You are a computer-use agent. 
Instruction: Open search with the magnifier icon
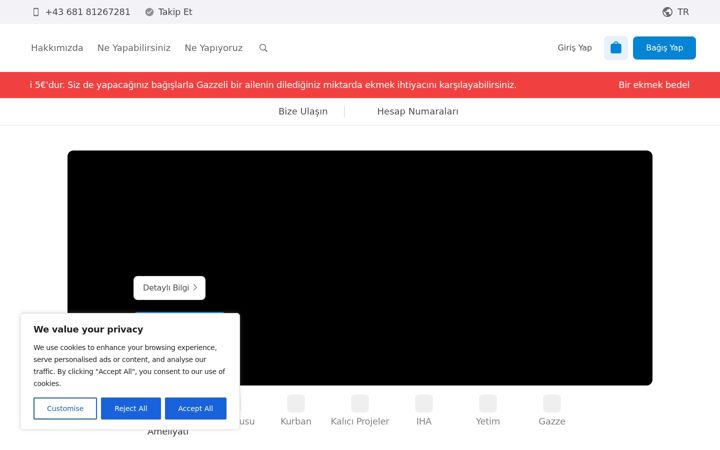[263, 48]
